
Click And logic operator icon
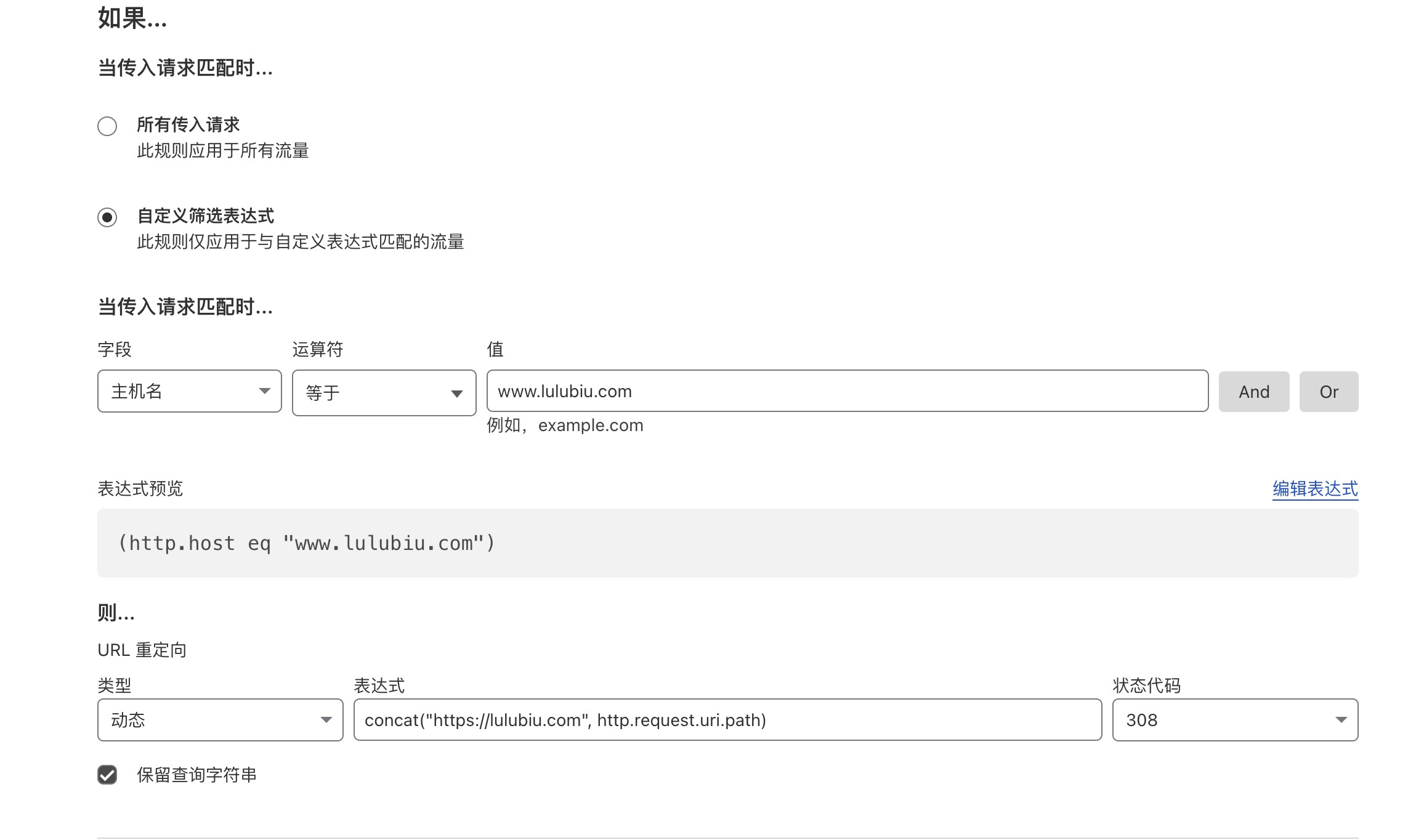[x=1253, y=392]
